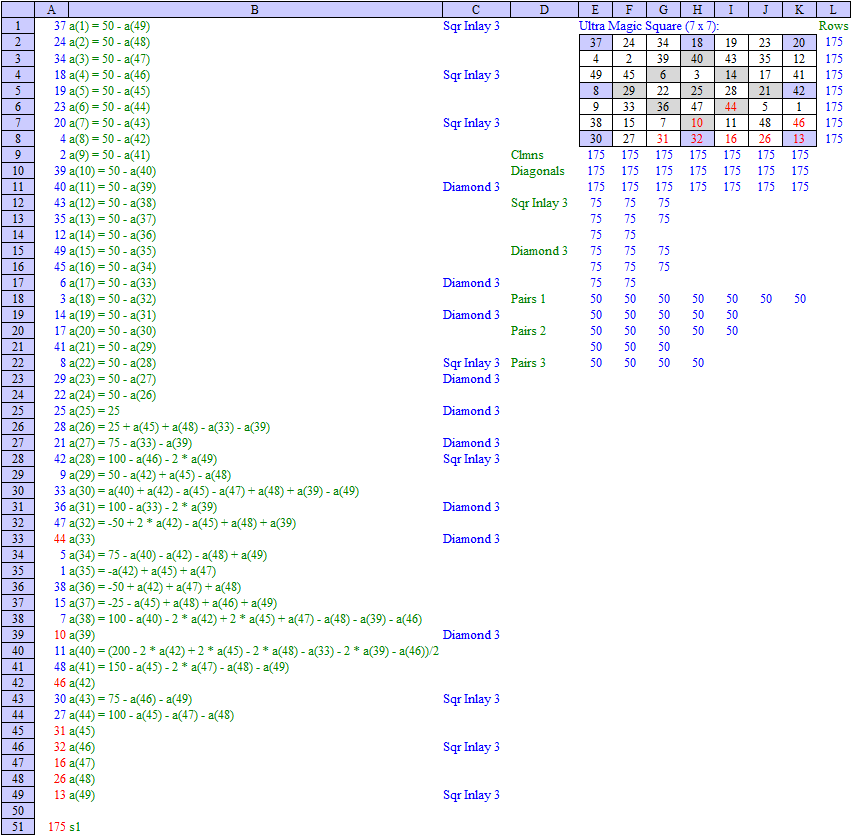
Task: Click the 'Clmns' label
Action: (x=527, y=155)
